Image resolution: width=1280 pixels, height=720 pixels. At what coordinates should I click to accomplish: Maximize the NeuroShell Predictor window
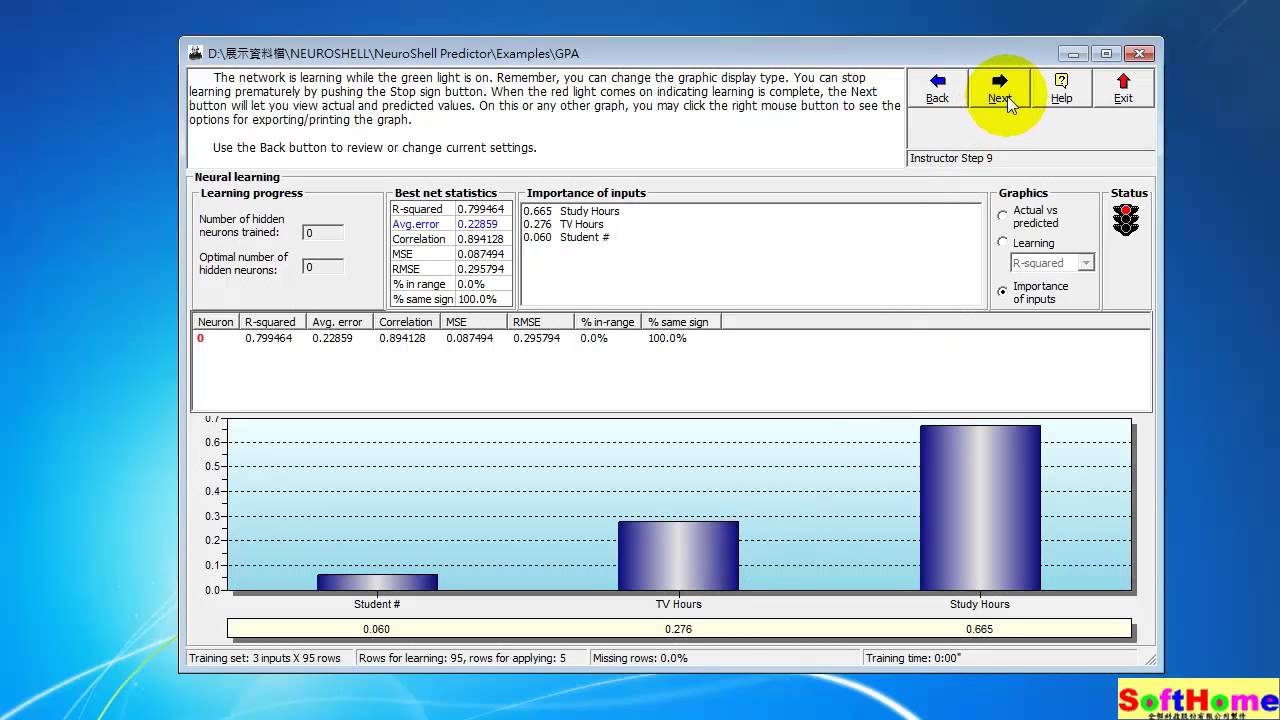1105,54
